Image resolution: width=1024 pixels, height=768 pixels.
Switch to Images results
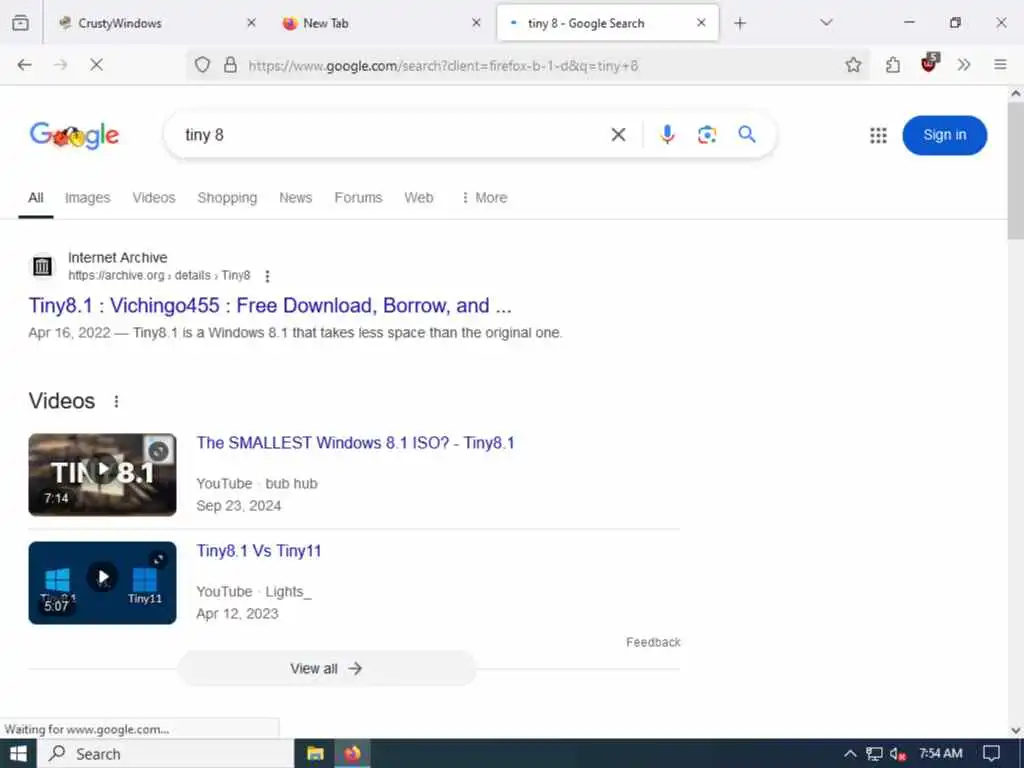click(x=88, y=197)
